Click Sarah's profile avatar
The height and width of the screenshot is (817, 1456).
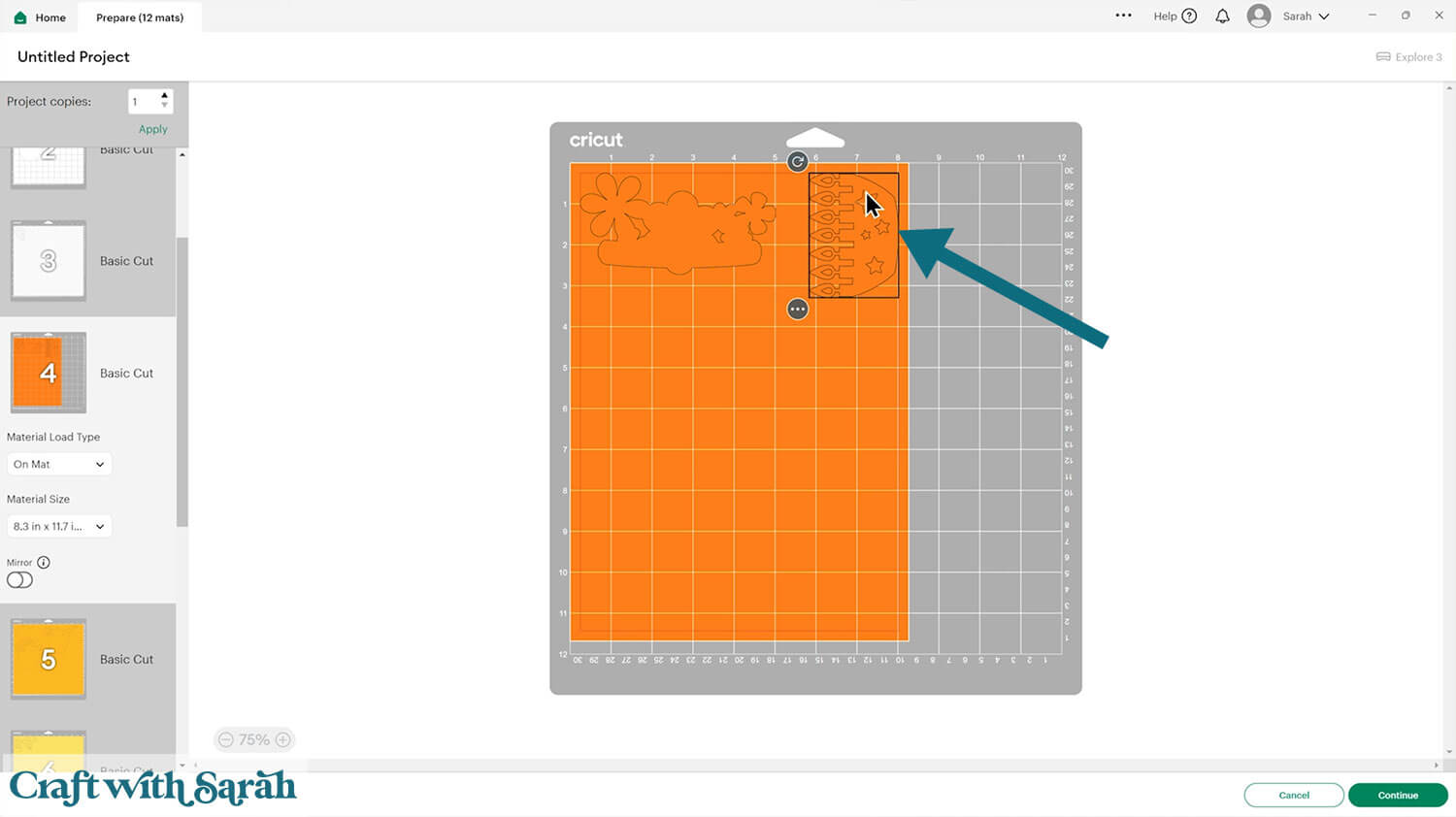click(x=1259, y=16)
